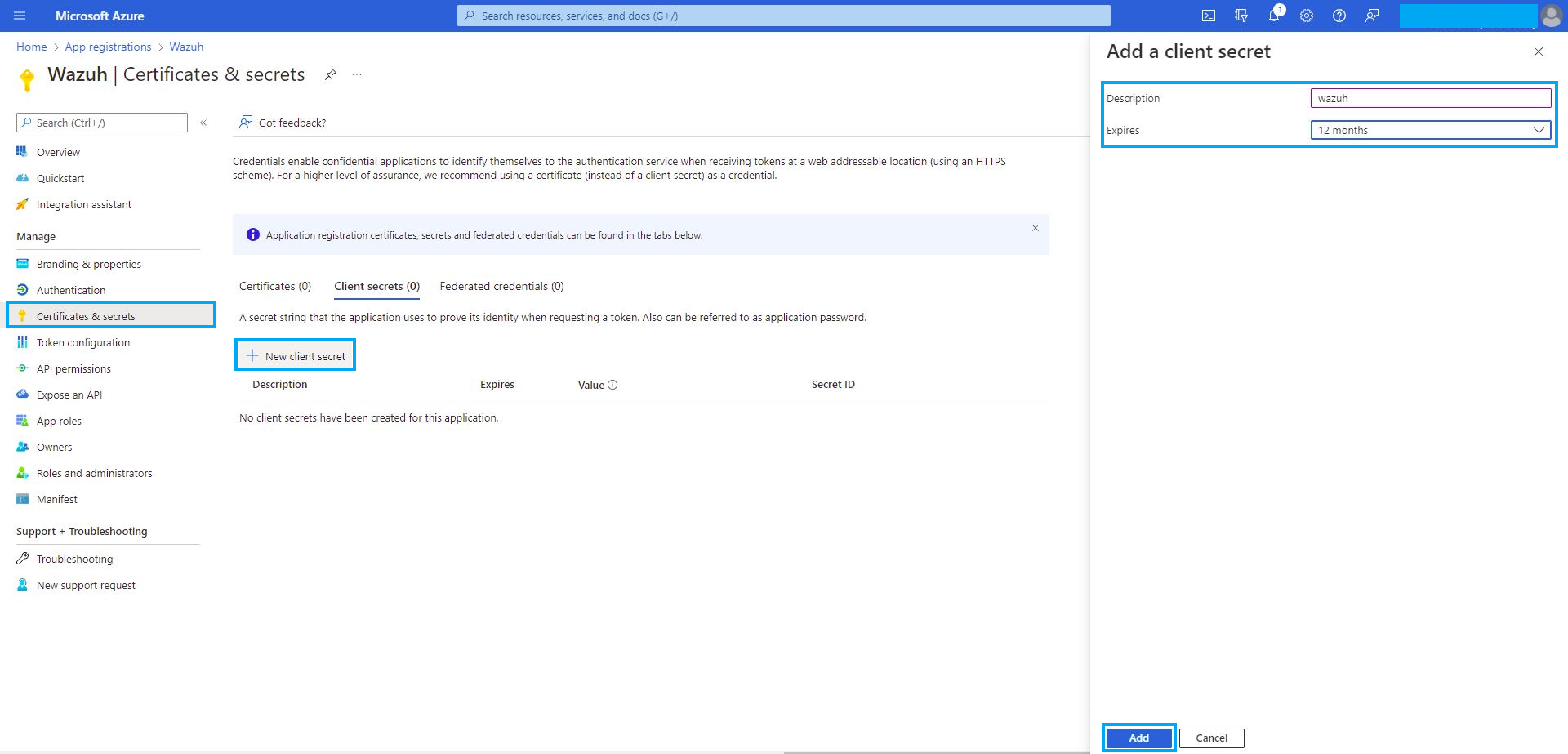Open the Azure portal hamburger menu
Screen dimensions: 1568x754
(x=19, y=15)
